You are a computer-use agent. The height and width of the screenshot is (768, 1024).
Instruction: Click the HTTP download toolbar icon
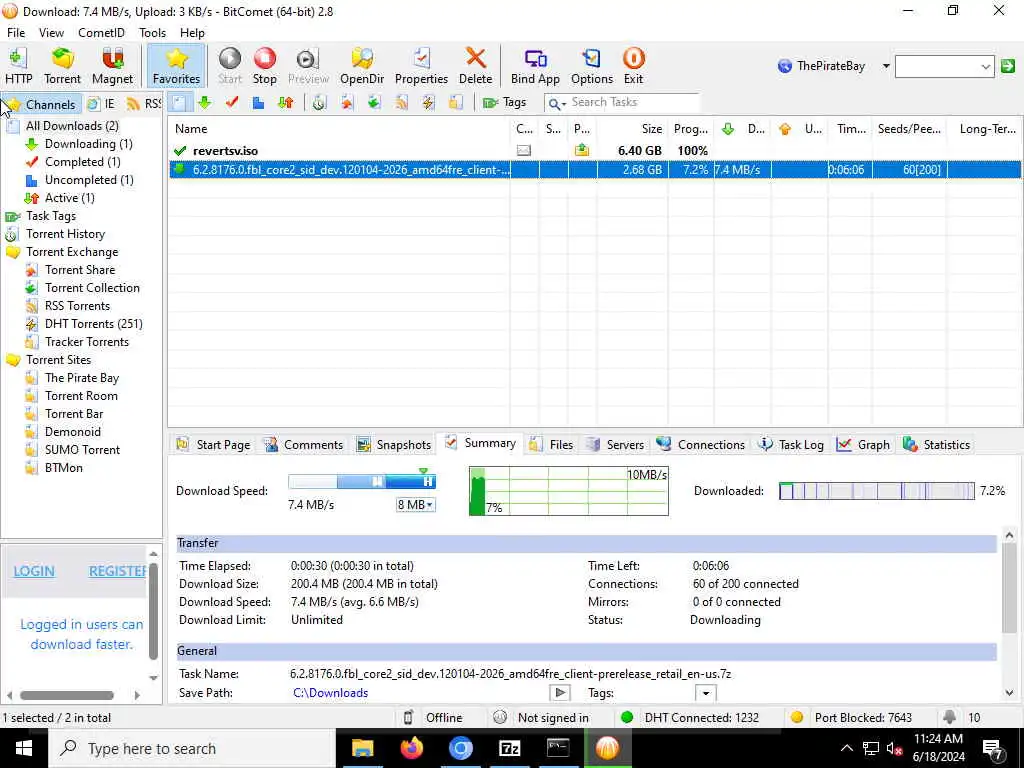(18, 66)
